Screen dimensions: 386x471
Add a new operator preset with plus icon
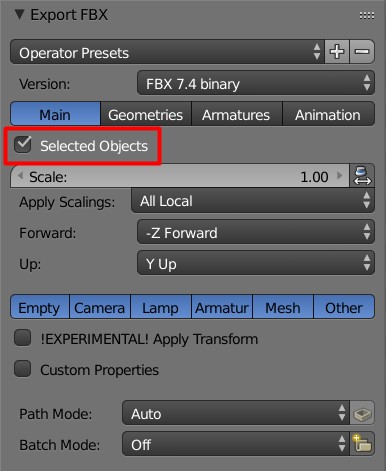[x=337, y=52]
